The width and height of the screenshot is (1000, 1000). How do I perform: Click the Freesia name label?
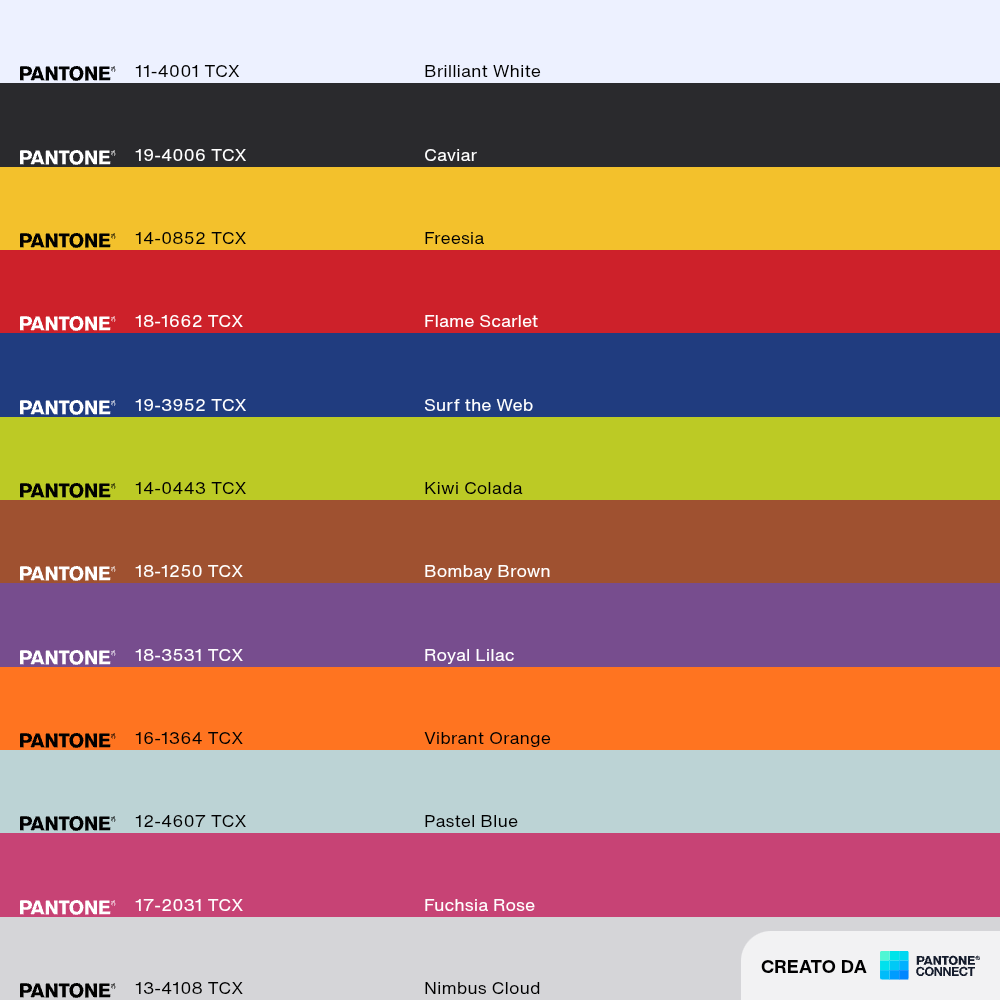pos(454,239)
